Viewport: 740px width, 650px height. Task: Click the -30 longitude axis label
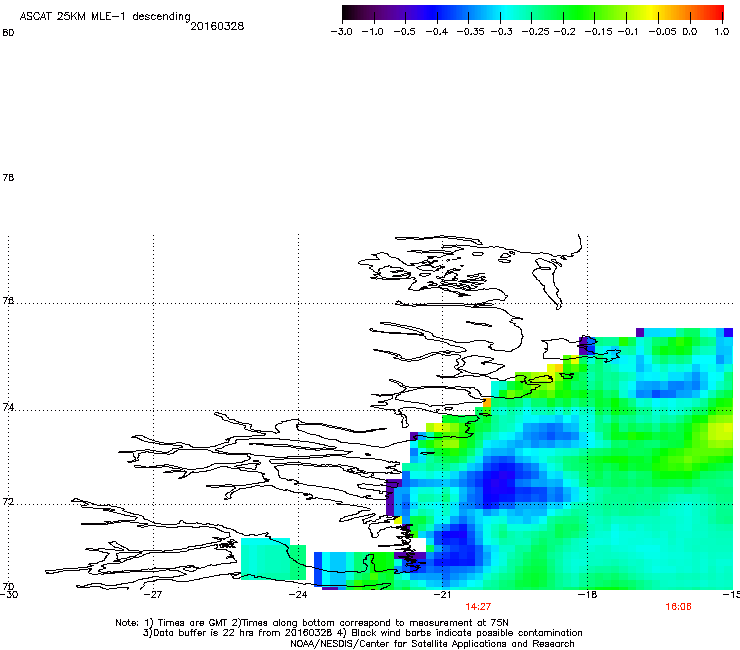[9, 595]
